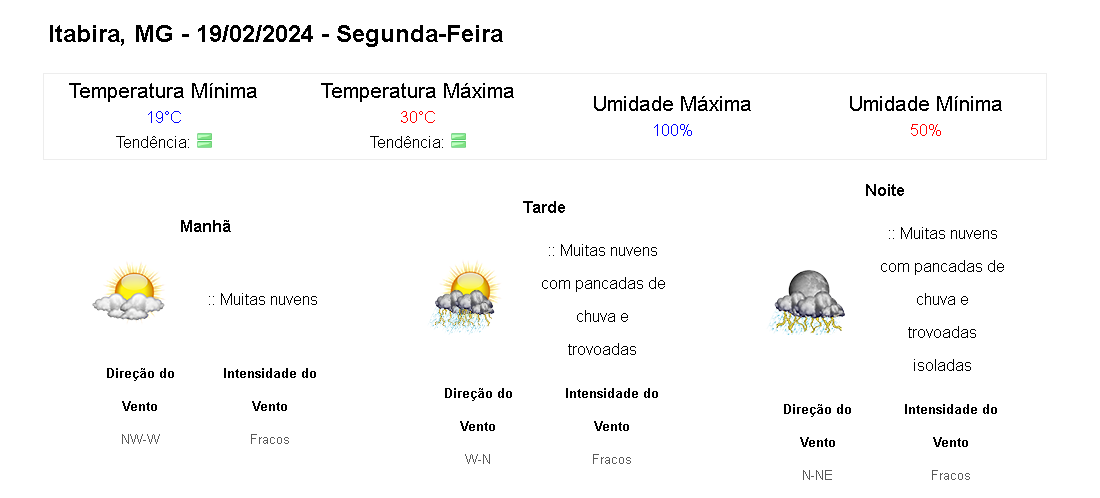The width and height of the screenshot is (1100, 498).
Task: Click the 50% minimum humidity value
Action: click(x=925, y=130)
